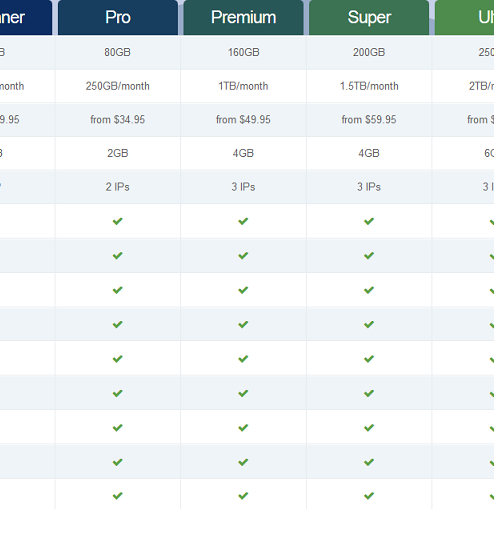The height and width of the screenshot is (559, 494).
Task: Click the first checkmark in Super column
Action: point(369,221)
